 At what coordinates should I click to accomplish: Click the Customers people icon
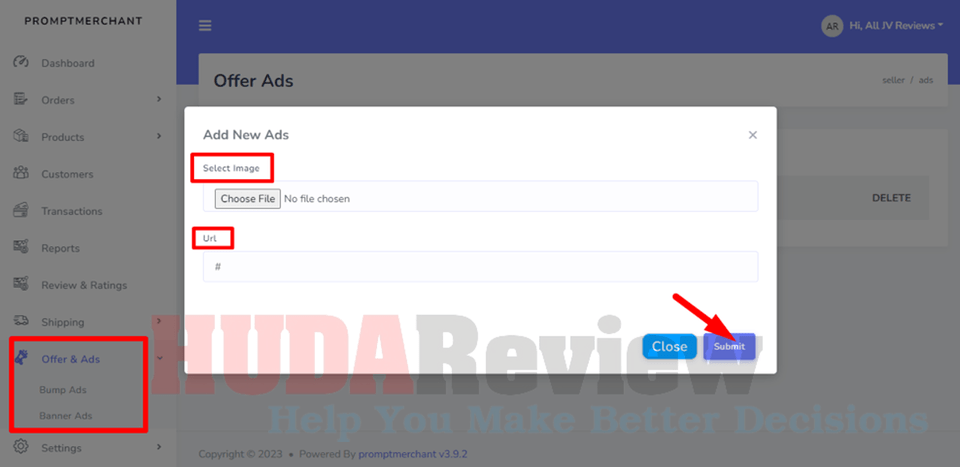(21, 174)
